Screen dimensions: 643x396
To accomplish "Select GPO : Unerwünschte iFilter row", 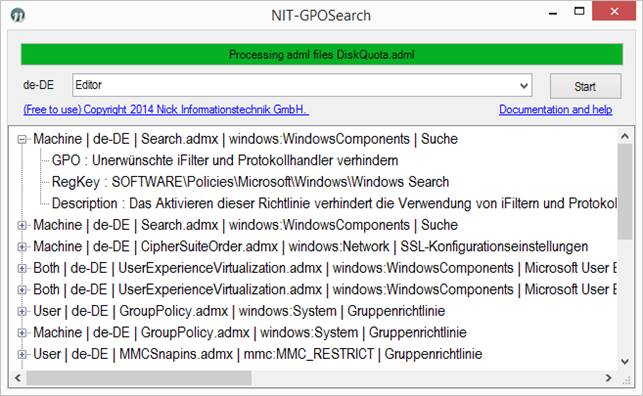I will [225, 160].
